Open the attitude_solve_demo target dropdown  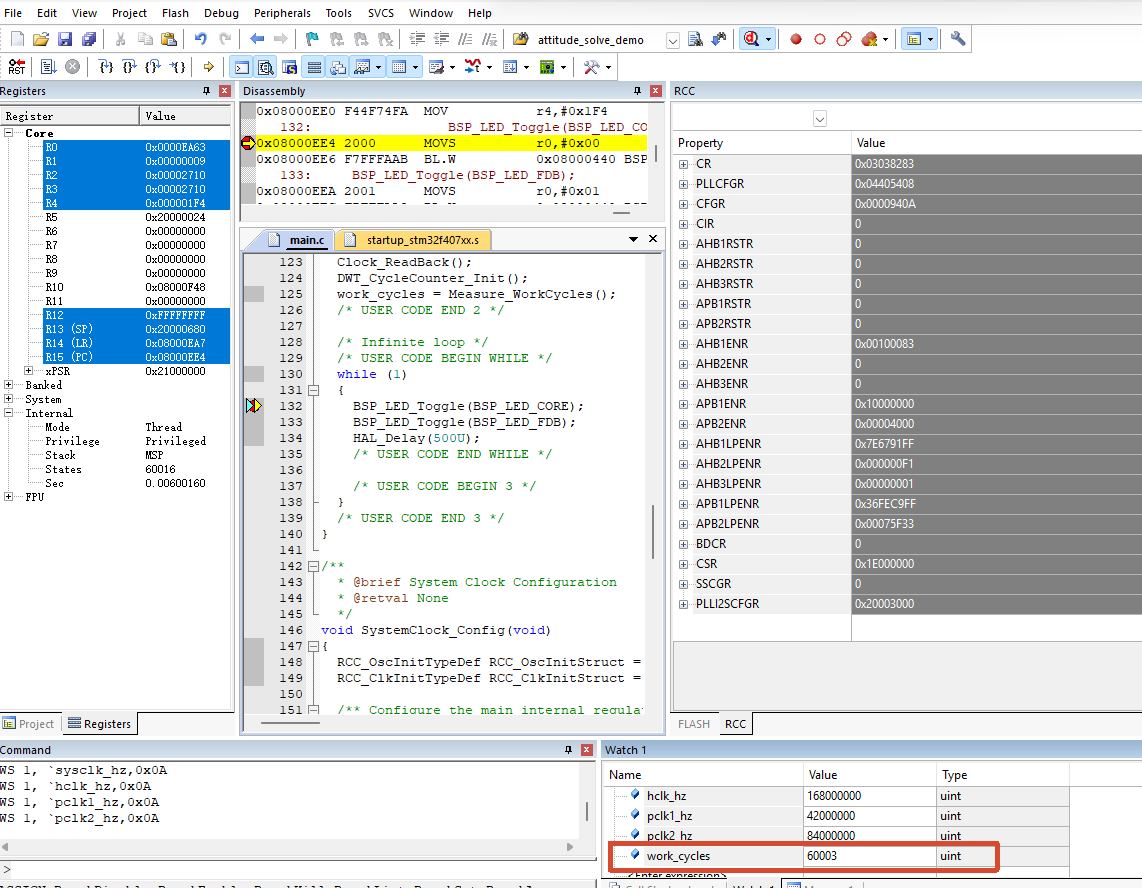click(x=672, y=40)
